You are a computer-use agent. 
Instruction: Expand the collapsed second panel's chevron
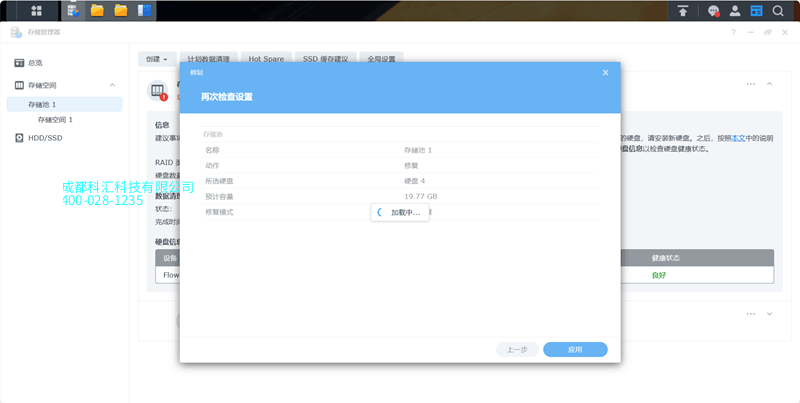click(769, 314)
